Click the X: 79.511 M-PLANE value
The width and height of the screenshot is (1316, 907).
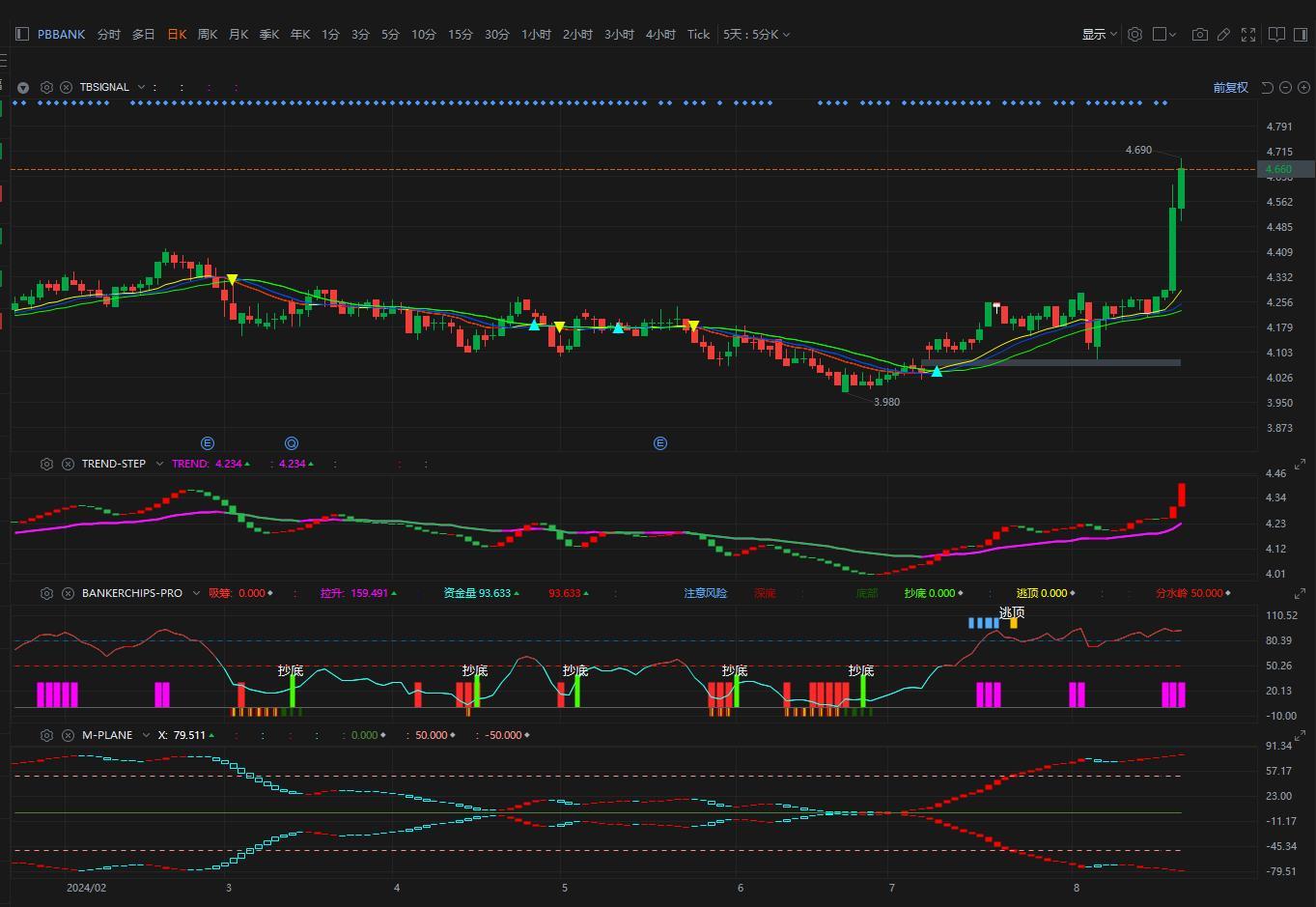[x=186, y=735]
